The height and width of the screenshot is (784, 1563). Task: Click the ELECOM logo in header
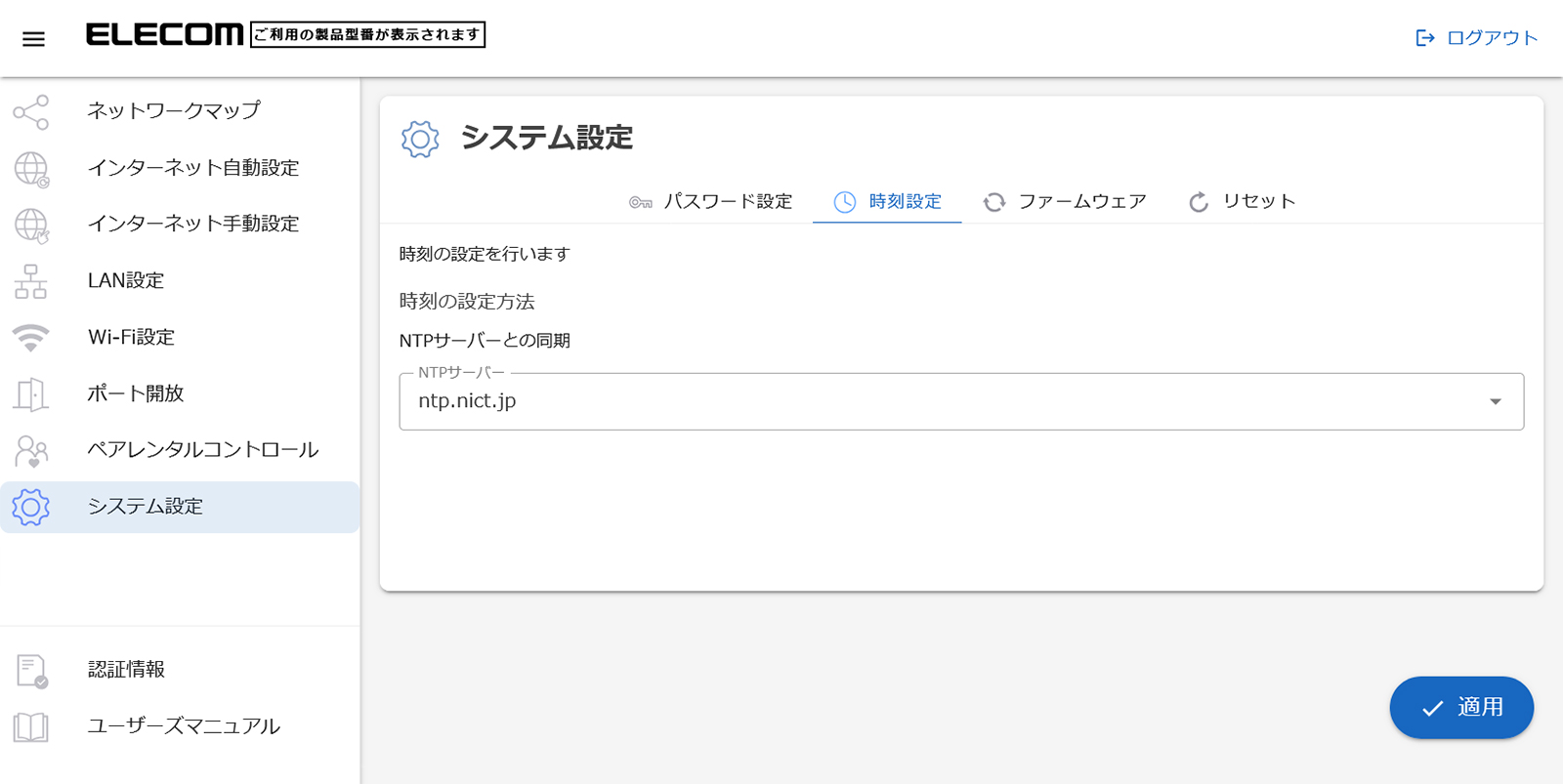point(164,35)
